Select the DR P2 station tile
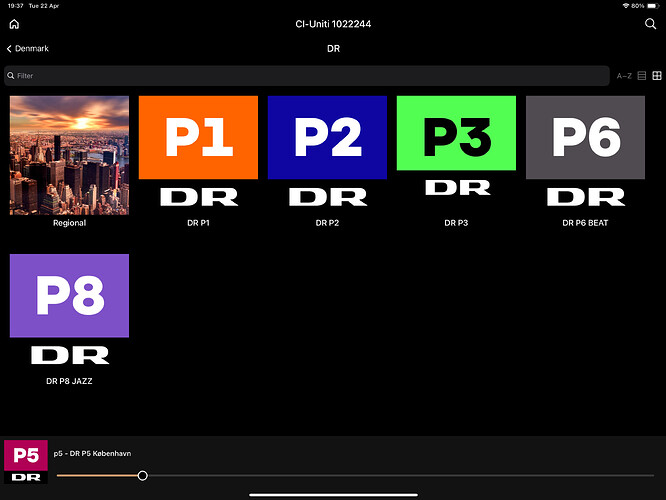666x500 pixels. 327,152
